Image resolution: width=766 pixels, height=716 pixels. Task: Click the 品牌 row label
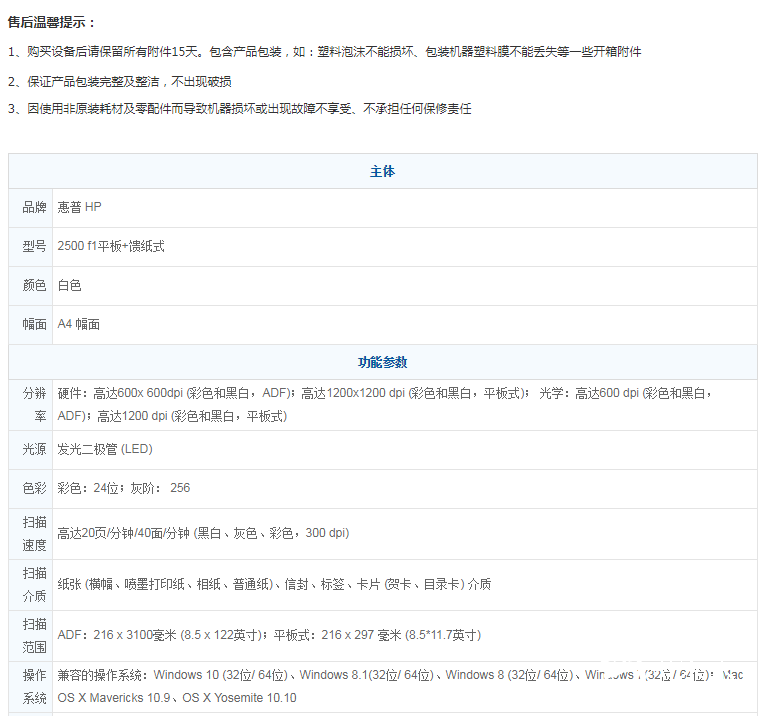pos(34,207)
